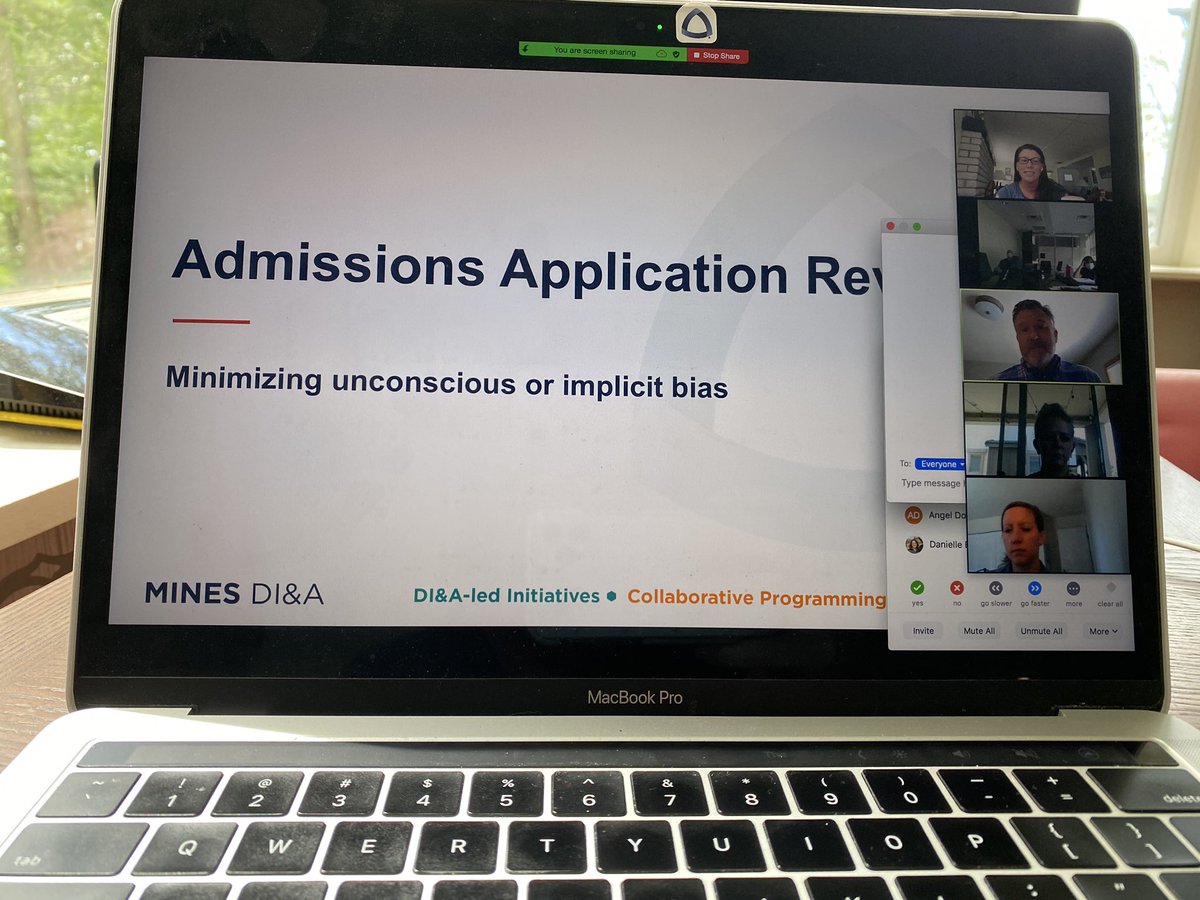The image size is (1200, 900).
Task: Click the shield icon on the green sharing bar
Action: pos(676,54)
